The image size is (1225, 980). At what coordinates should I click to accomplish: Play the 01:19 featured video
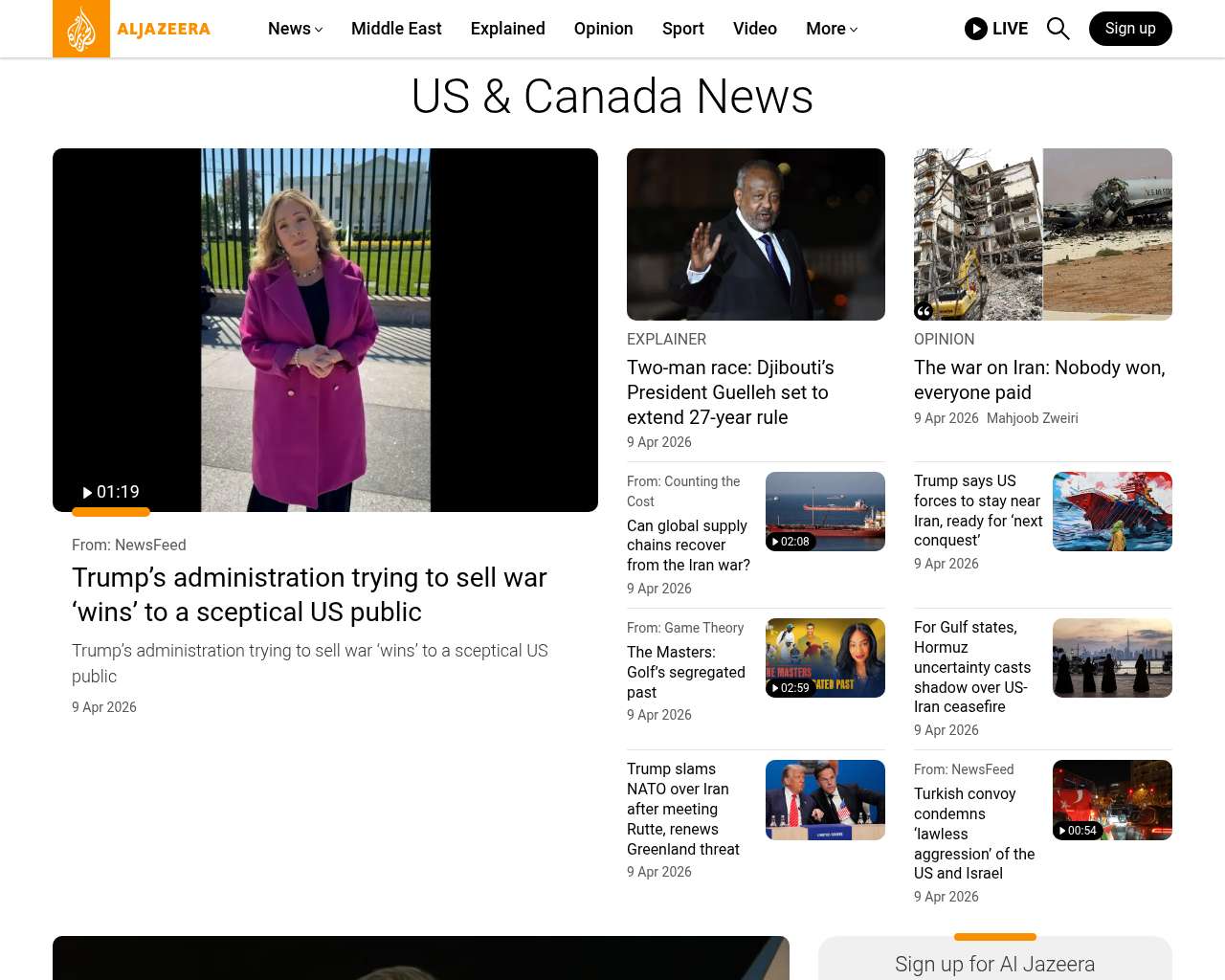(111, 492)
